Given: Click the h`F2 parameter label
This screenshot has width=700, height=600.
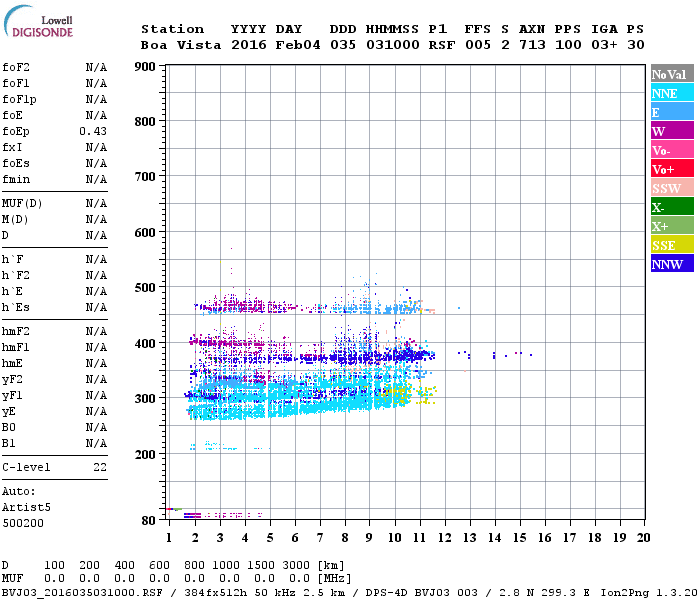Looking at the screenshot, I should pyautogui.click(x=16, y=275).
